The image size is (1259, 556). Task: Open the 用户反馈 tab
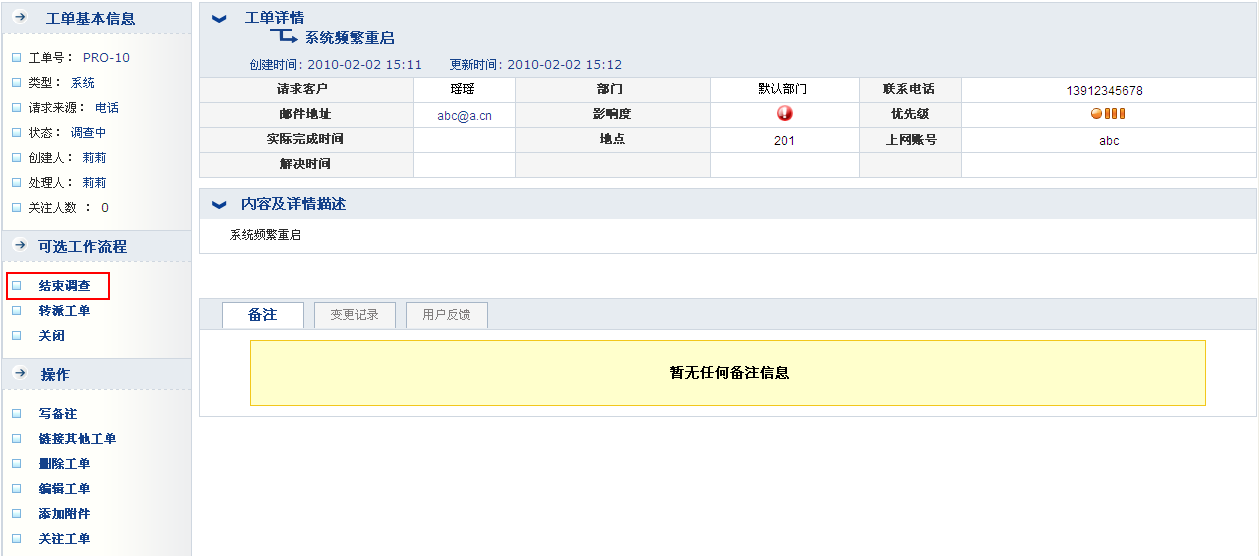(x=445, y=315)
